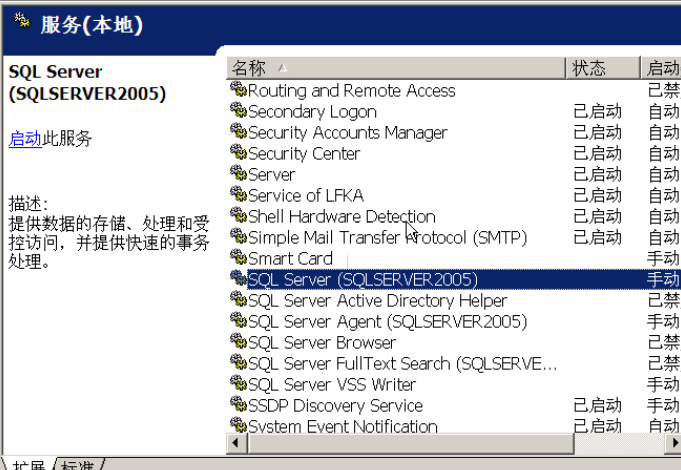This screenshot has width=681, height=470.
Task: Click the services icon in the 服务(本地) header
Action: tap(22, 21)
